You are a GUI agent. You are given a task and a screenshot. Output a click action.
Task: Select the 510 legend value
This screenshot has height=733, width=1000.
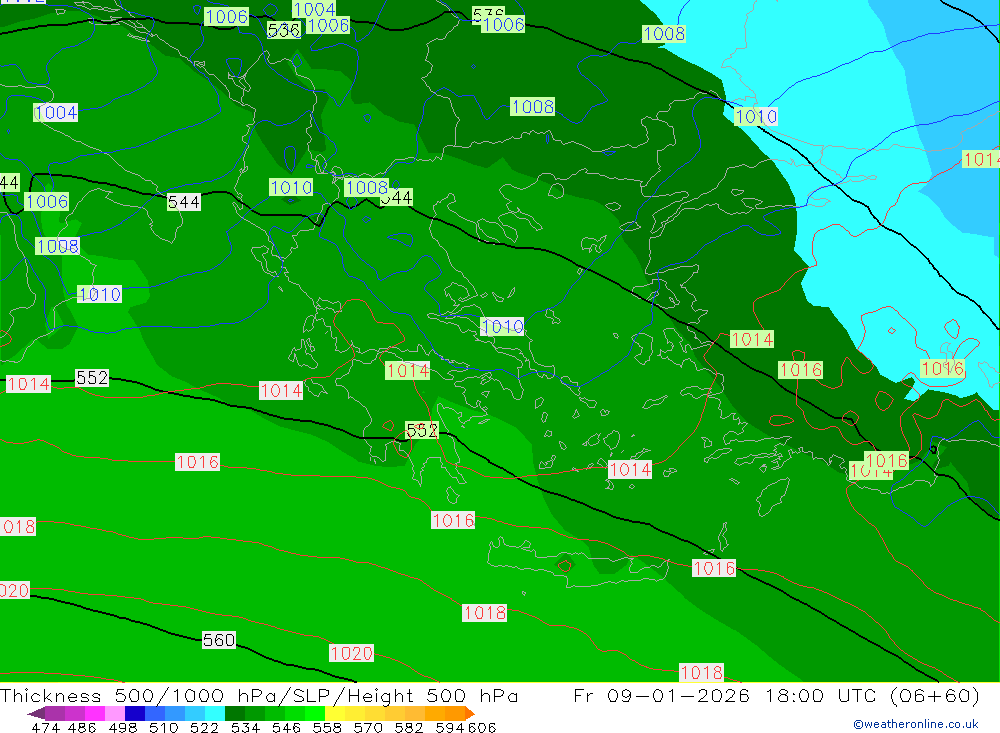(x=163, y=727)
